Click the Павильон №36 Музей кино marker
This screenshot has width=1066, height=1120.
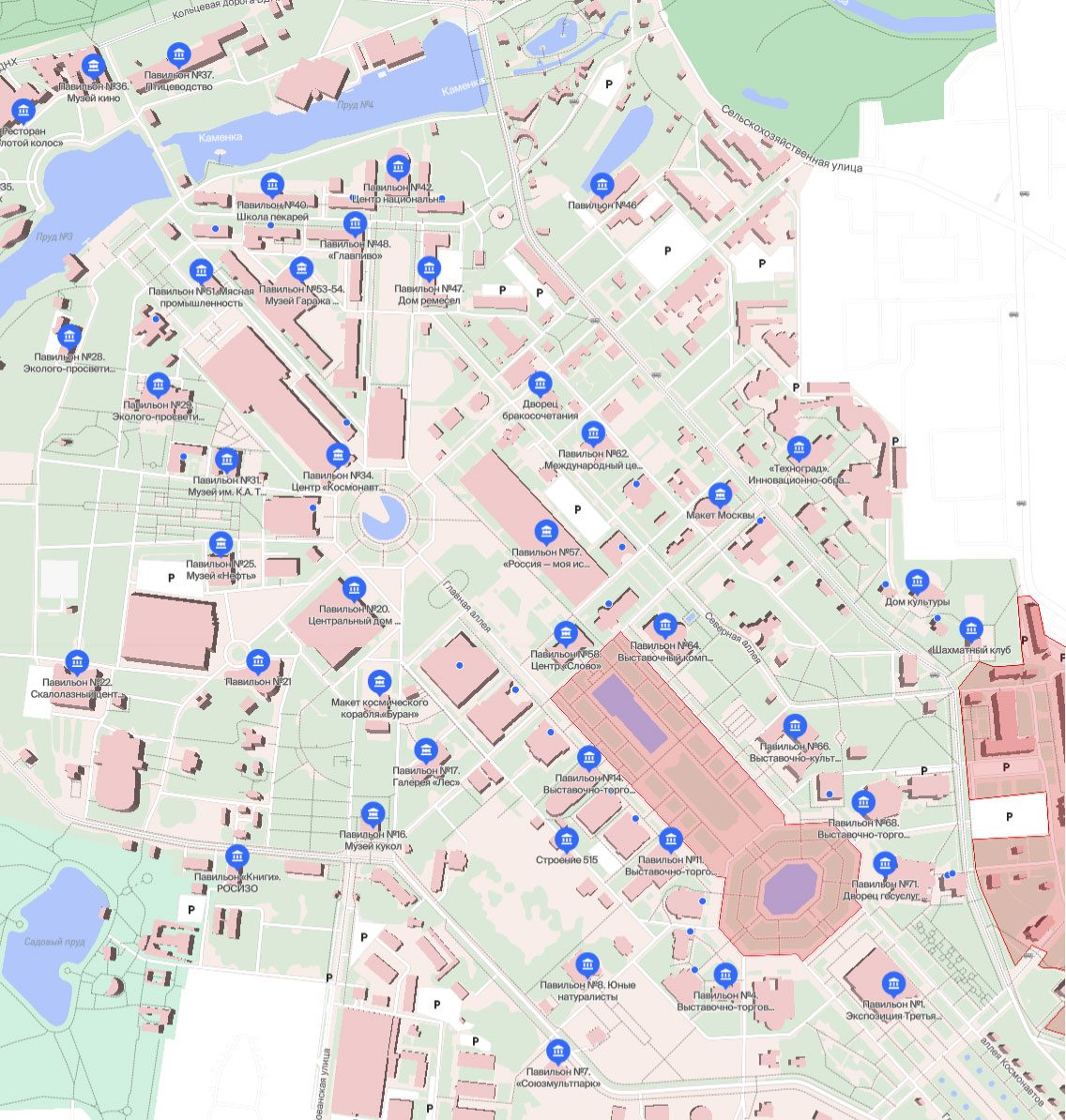(x=93, y=67)
